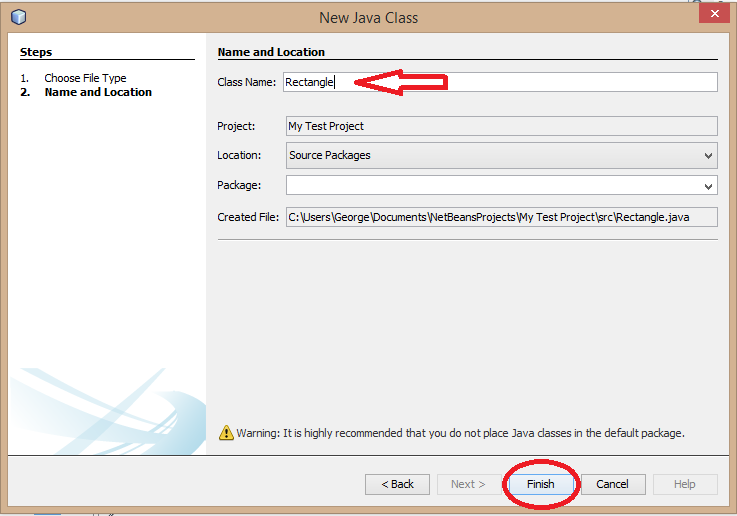
Task: Click the New Java Class title bar
Action: pyautogui.click(x=368, y=17)
